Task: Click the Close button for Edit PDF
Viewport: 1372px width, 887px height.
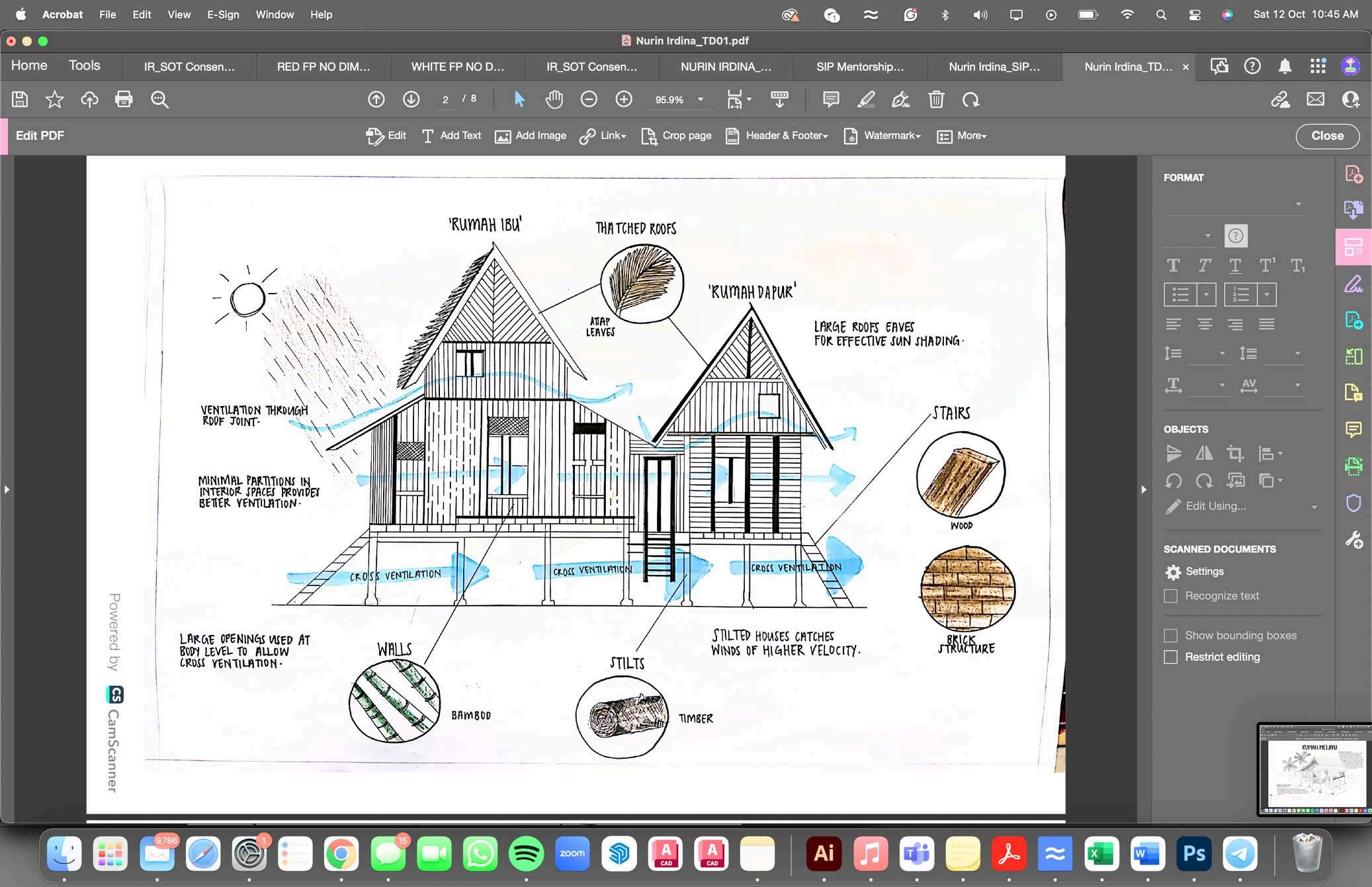Action: click(x=1327, y=136)
